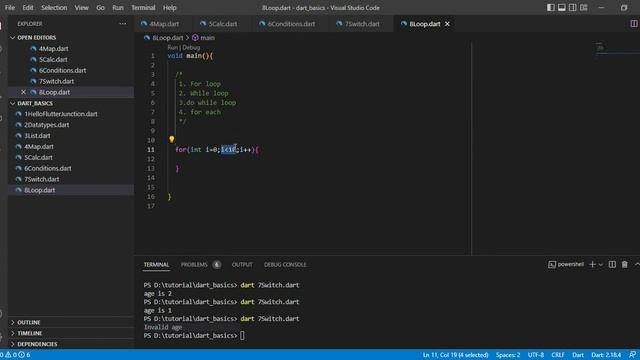Open customize layout icon
Image resolution: width=640 pixels, height=360 pixels.
pos(584,7)
